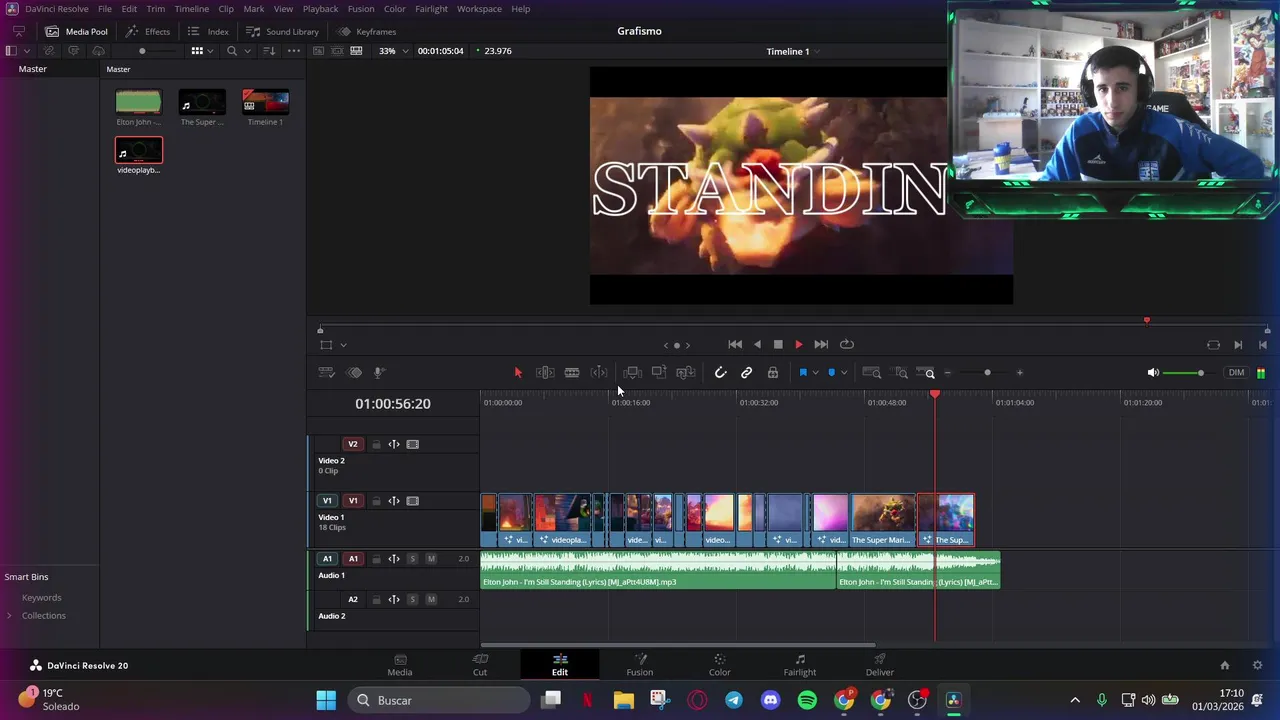Open Timeline View Options icon
Screen dimensions: 1280x720
coord(326,373)
